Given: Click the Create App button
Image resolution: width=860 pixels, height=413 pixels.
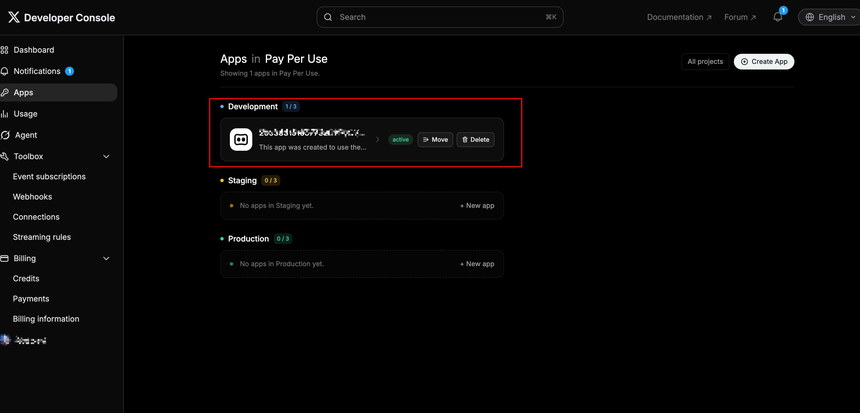Looking at the screenshot, I should click(764, 61).
